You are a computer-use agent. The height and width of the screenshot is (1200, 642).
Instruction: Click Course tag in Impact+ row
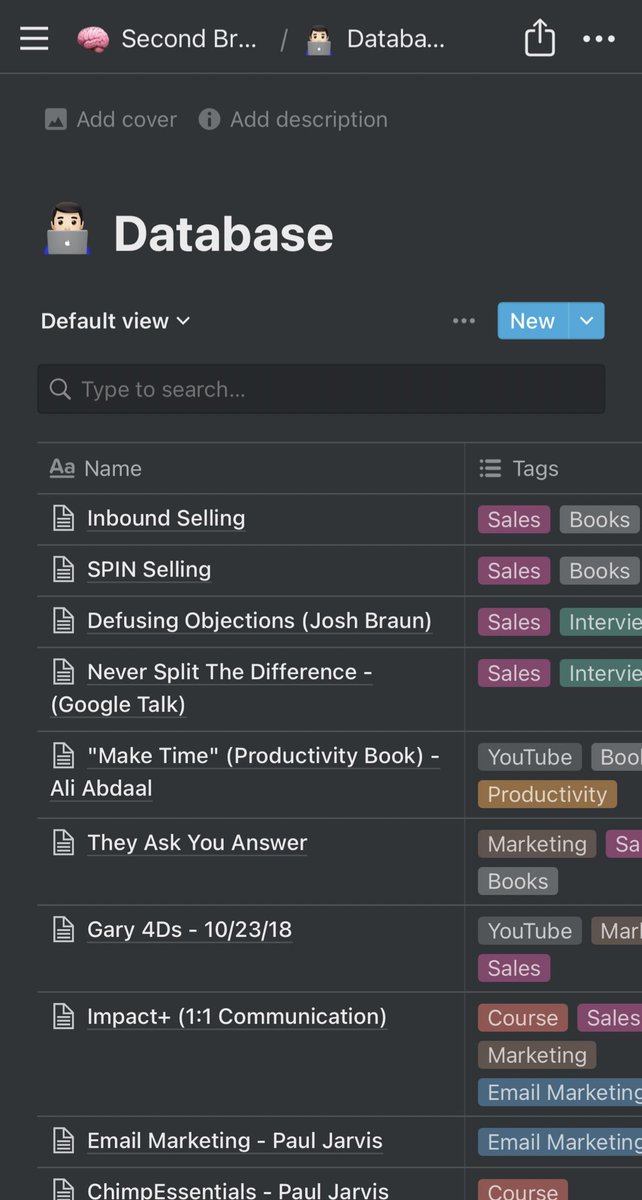[x=523, y=1018]
